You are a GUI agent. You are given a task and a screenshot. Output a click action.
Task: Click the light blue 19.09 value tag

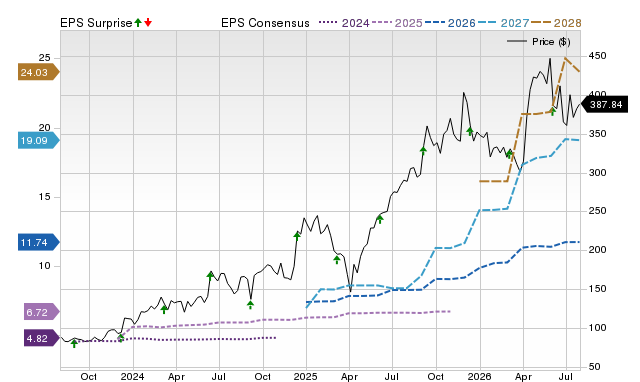[38, 140]
